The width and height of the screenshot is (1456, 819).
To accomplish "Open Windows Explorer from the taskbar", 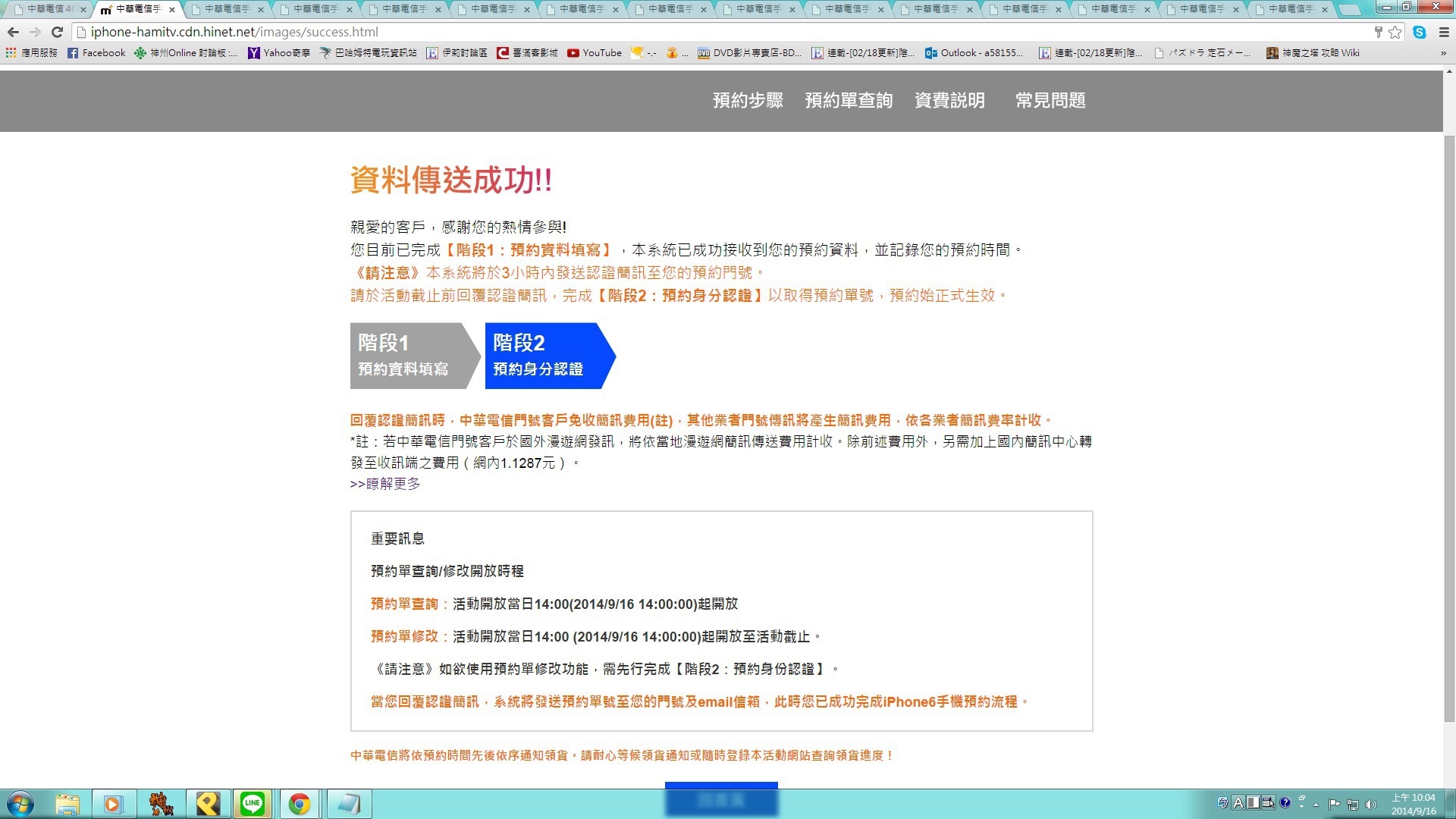I will click(67, 804).
